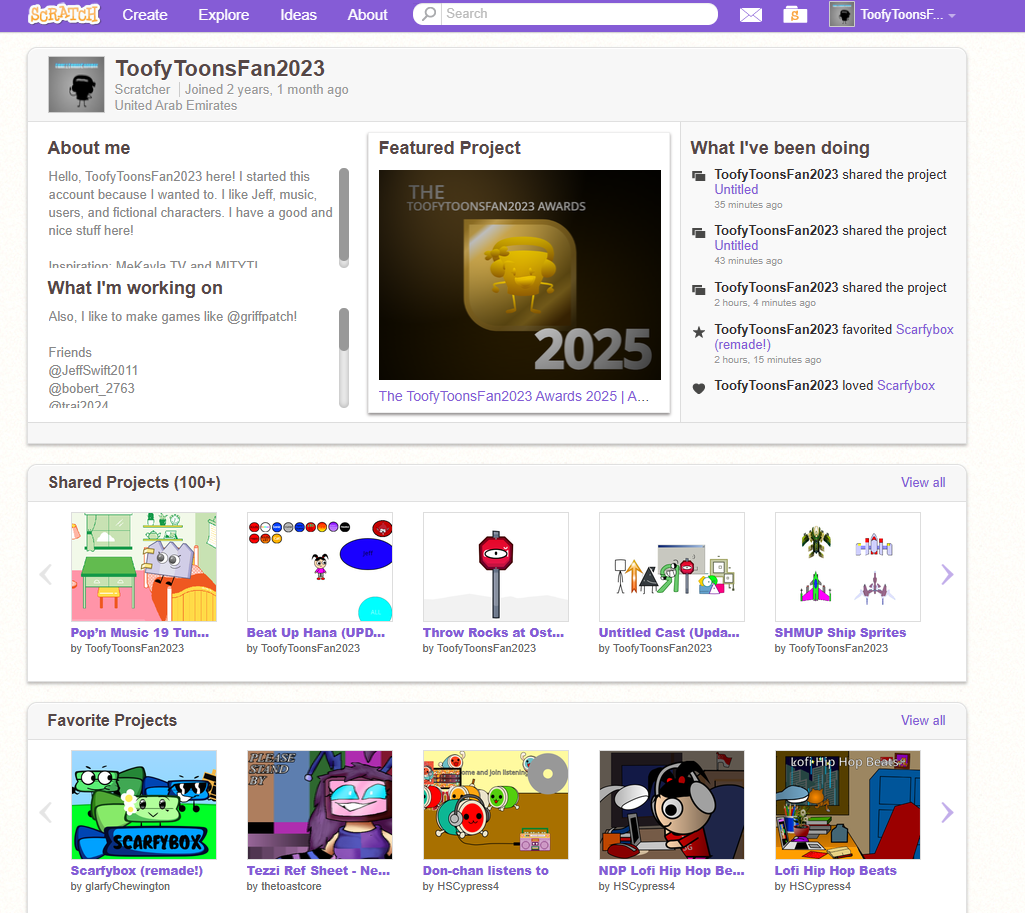The width and height of the screenshot is (1025, 913).
Task: Open Don-chan listens to title link
Action: [x=486, y=871]
